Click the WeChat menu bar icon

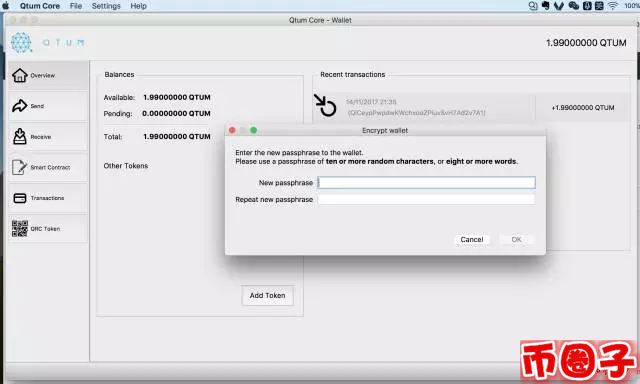(574, 6)
